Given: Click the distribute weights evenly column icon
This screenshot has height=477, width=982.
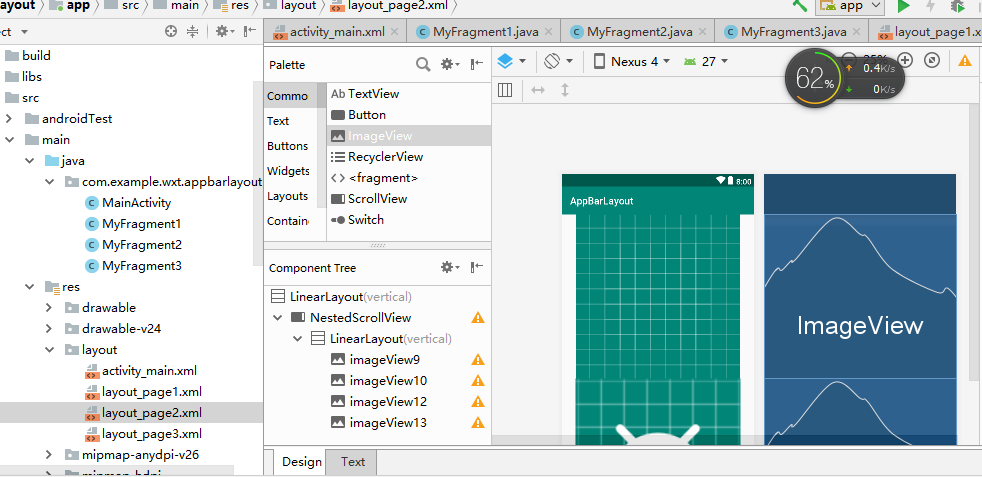Looking at the screenshot, I should tap(505, 91).
